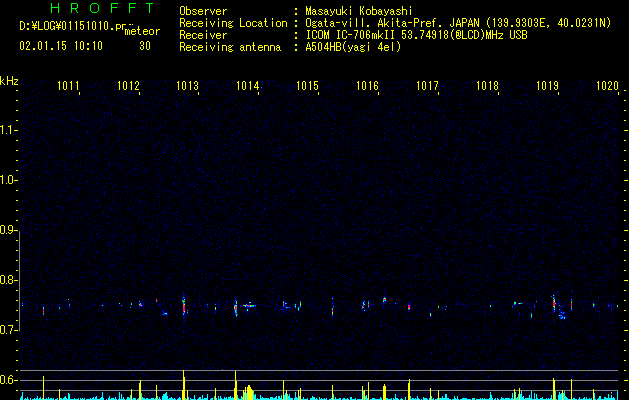Click the date and time 02.01.15 10:10
The image size is (629, 400).
pos(61,46)
